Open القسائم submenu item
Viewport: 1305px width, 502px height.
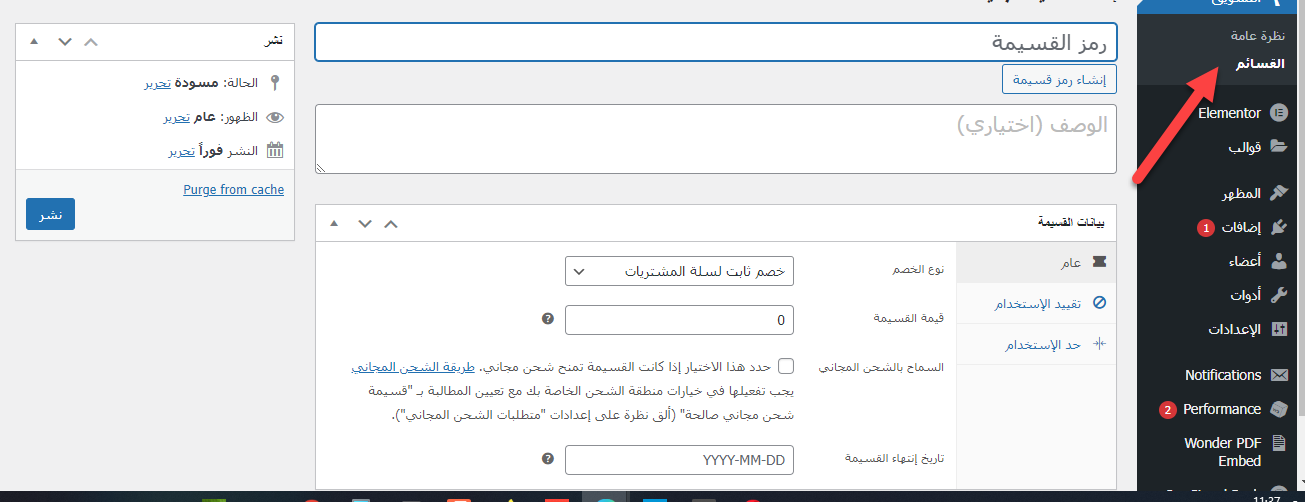[x=1260, y=63]
